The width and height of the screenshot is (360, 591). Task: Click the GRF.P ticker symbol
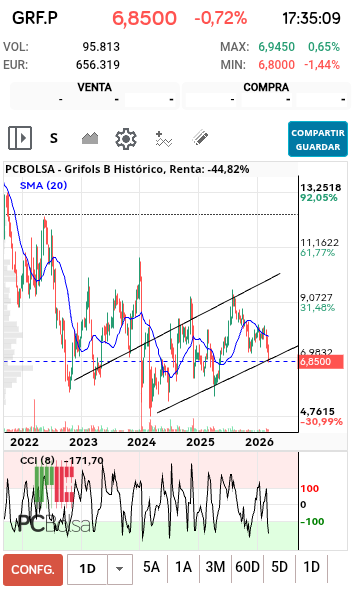(x=35, y=18)
